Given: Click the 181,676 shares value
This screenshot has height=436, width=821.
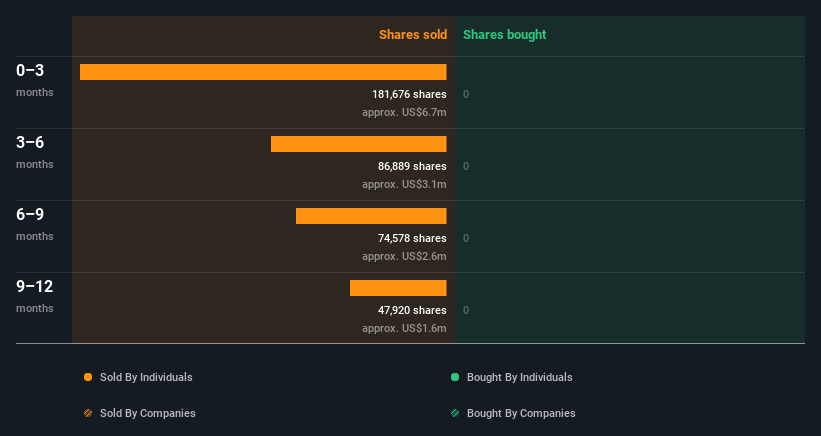Looking at the screenshot, I should pyautogui.click(x=409, y=94).
